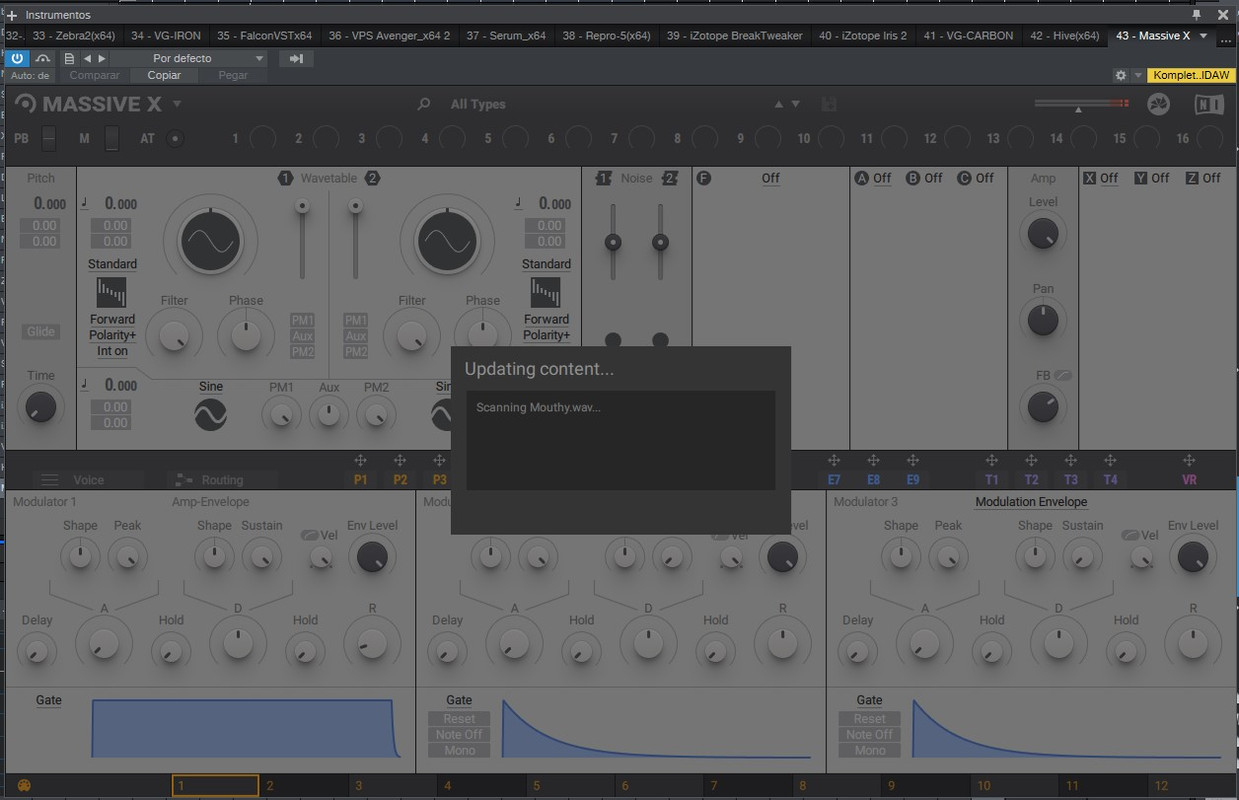Switch to 33 - Zebra2(x64) tab
Viewport: 1239px width, 800px height.
coord(74,36)
